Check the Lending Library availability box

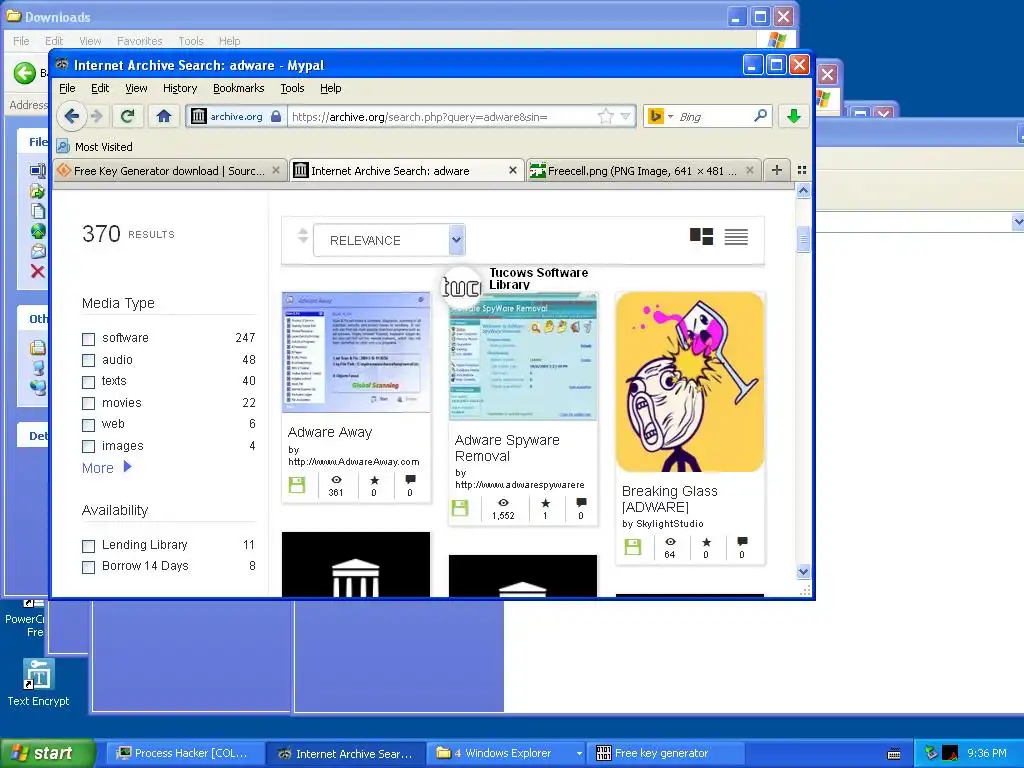coord(88,546)
